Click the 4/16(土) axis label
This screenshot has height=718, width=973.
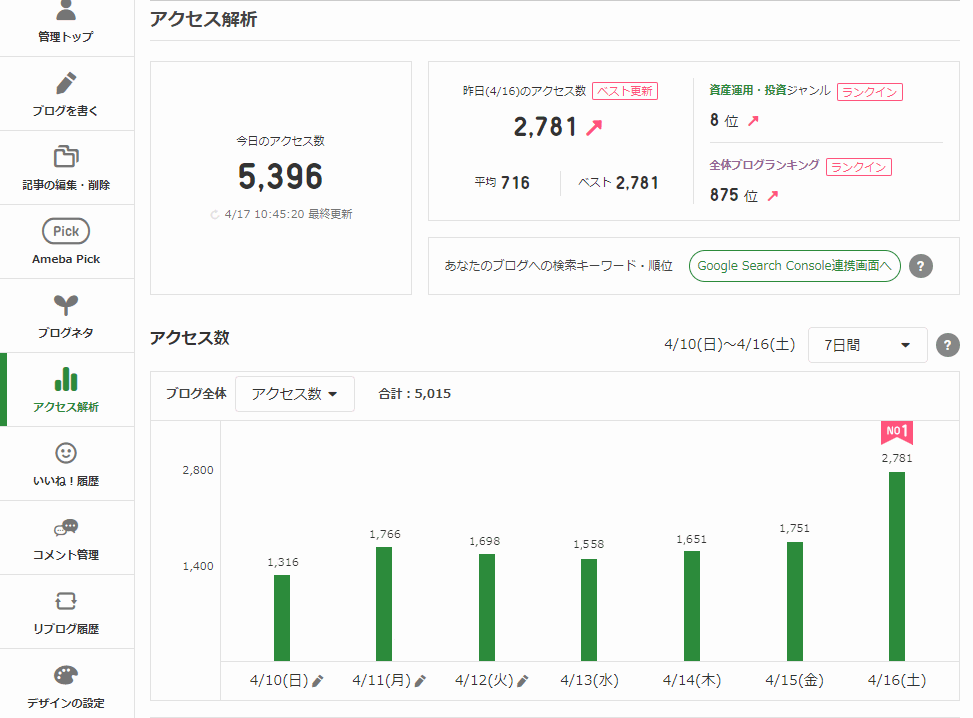pyautogui.click(x=897, y=681)
